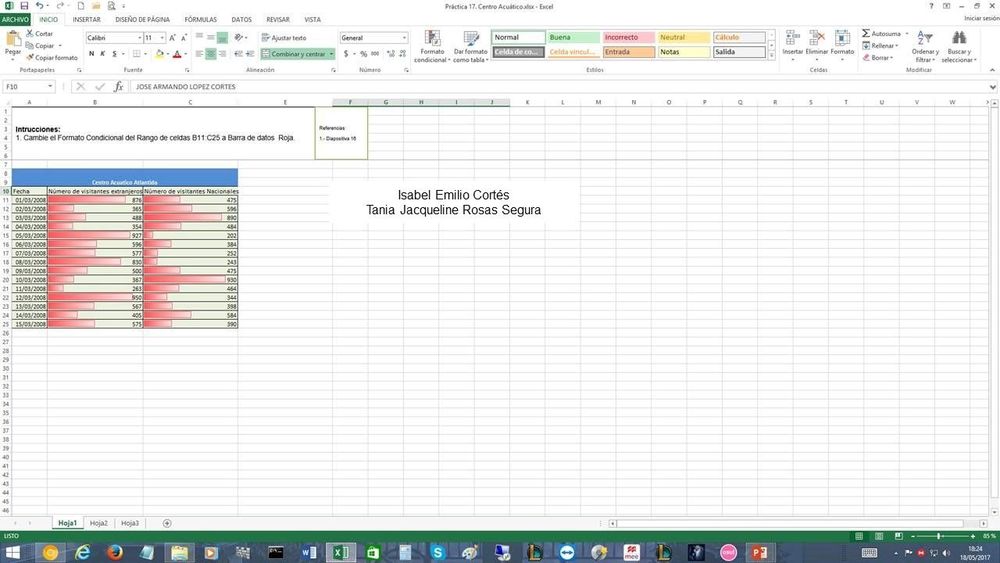
Task: Open the General number format dropdown
Action: pyautogui.click(x=404, y=38)
